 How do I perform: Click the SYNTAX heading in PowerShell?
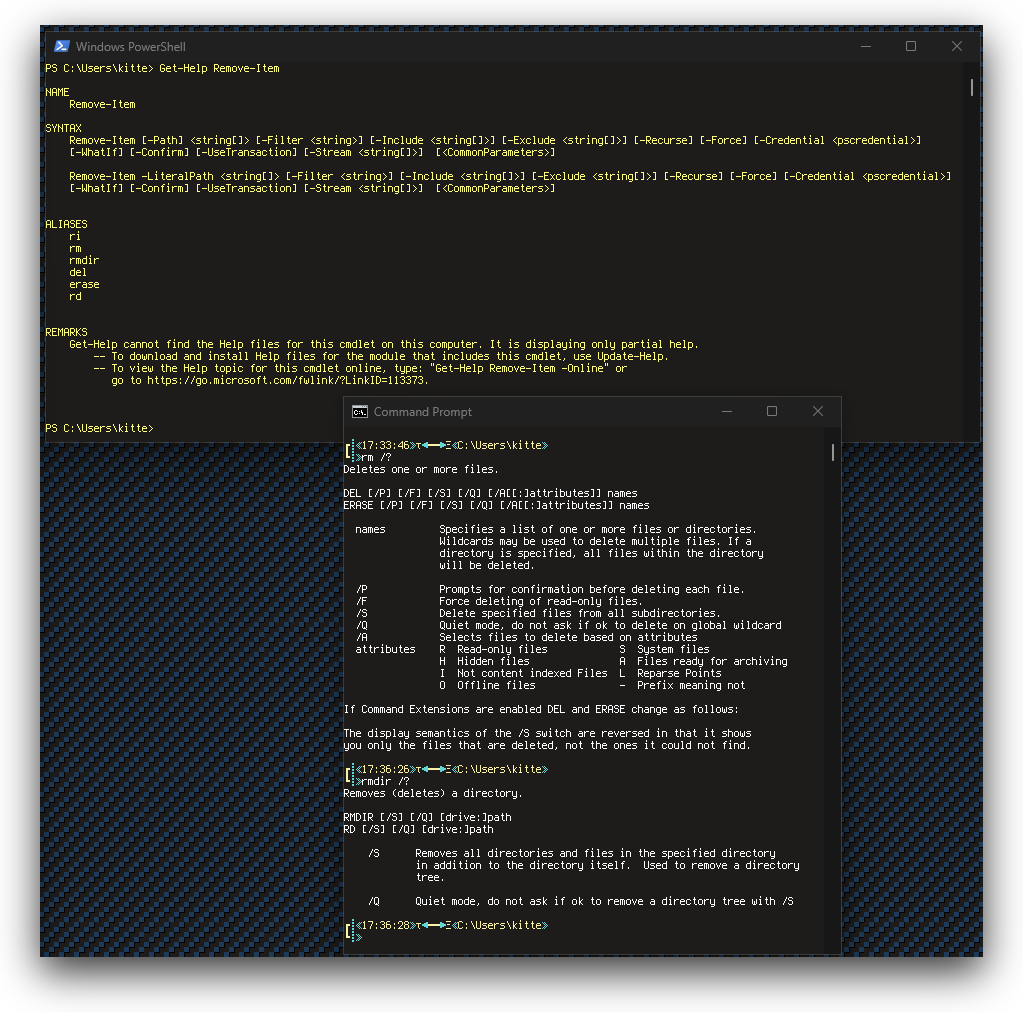tap(63, 128)
